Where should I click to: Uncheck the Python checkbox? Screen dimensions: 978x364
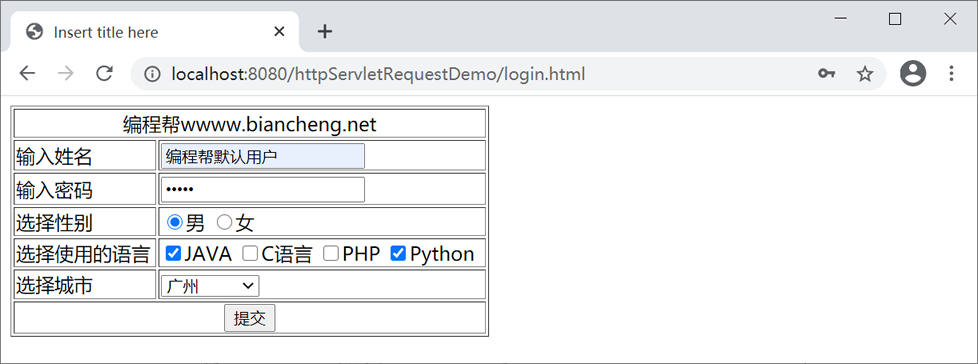point(398,253)
